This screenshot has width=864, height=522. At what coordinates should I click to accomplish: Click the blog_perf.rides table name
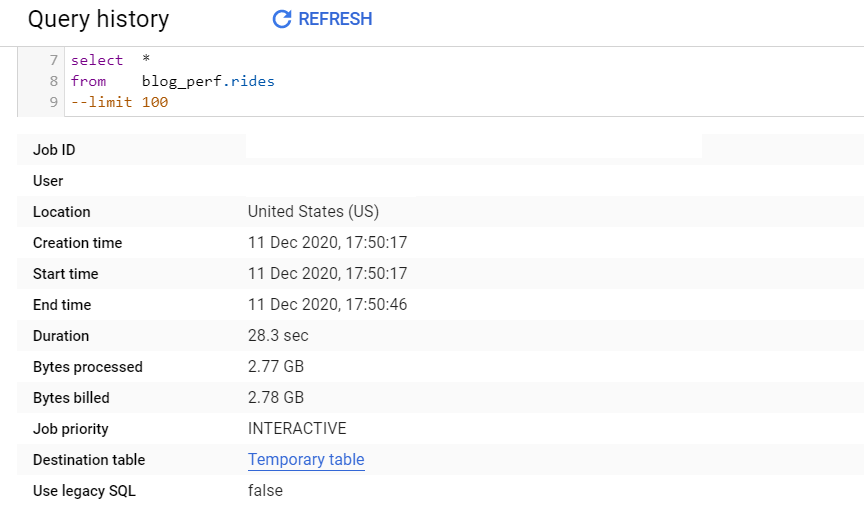[x=208, y=81]
